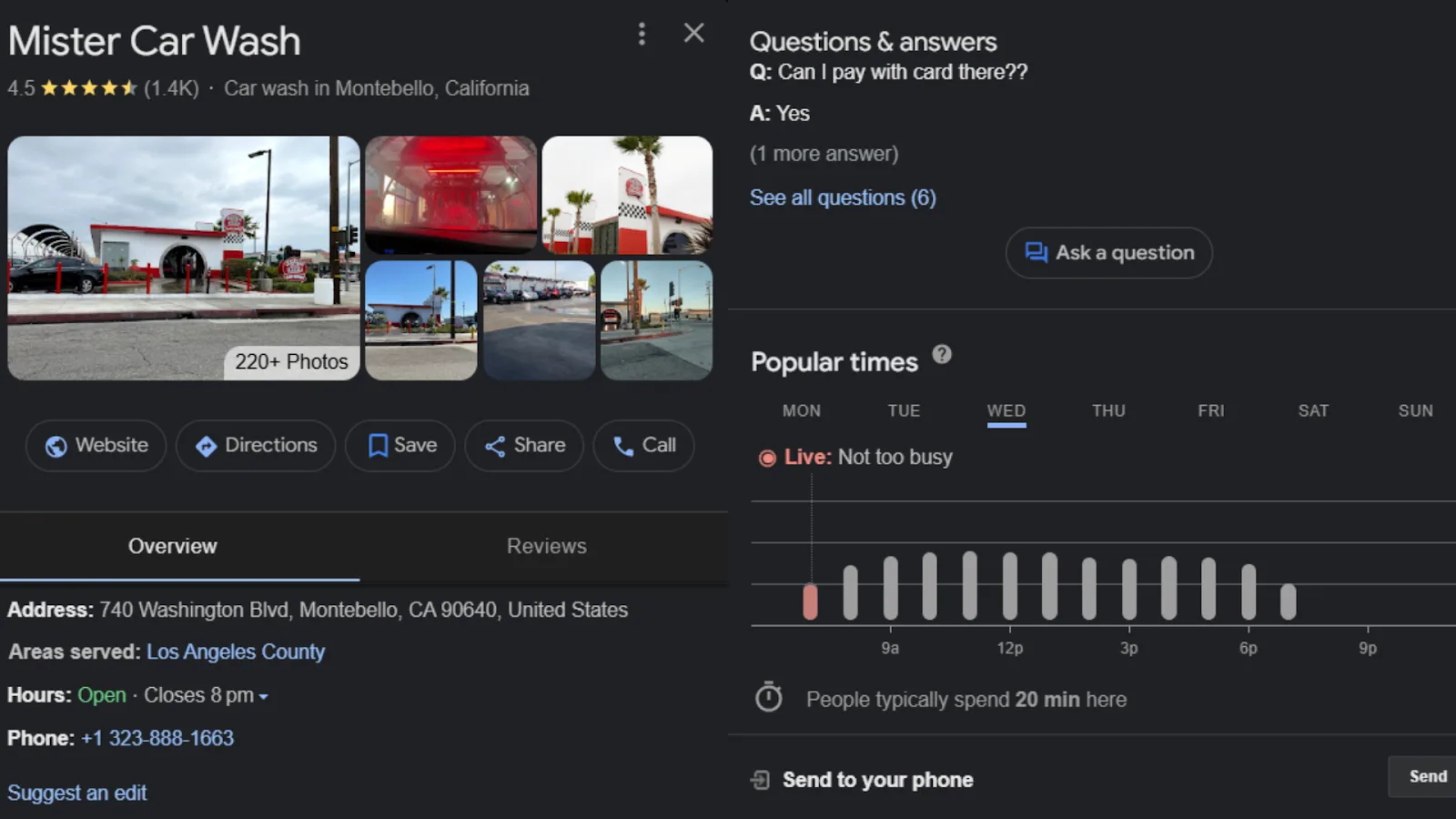Click the green 'Open' hours status
This screenshot has height=819, width=1456.
coord(102,695)
